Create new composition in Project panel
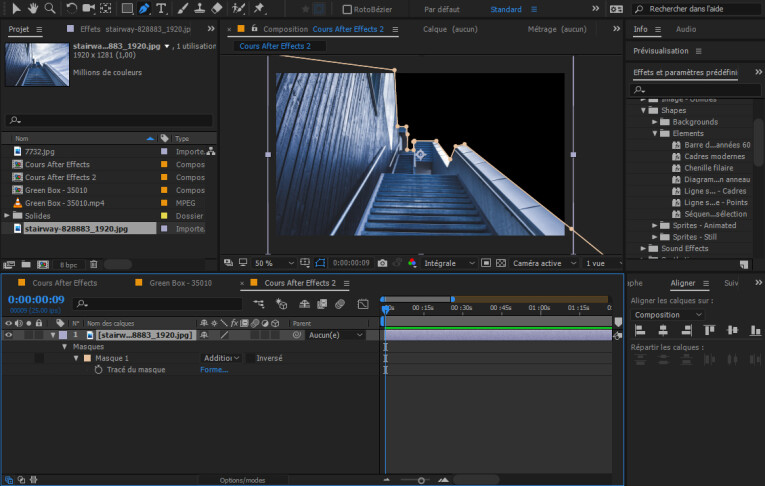The width and height of the screenshot is (765, 486). pos(43,264)
